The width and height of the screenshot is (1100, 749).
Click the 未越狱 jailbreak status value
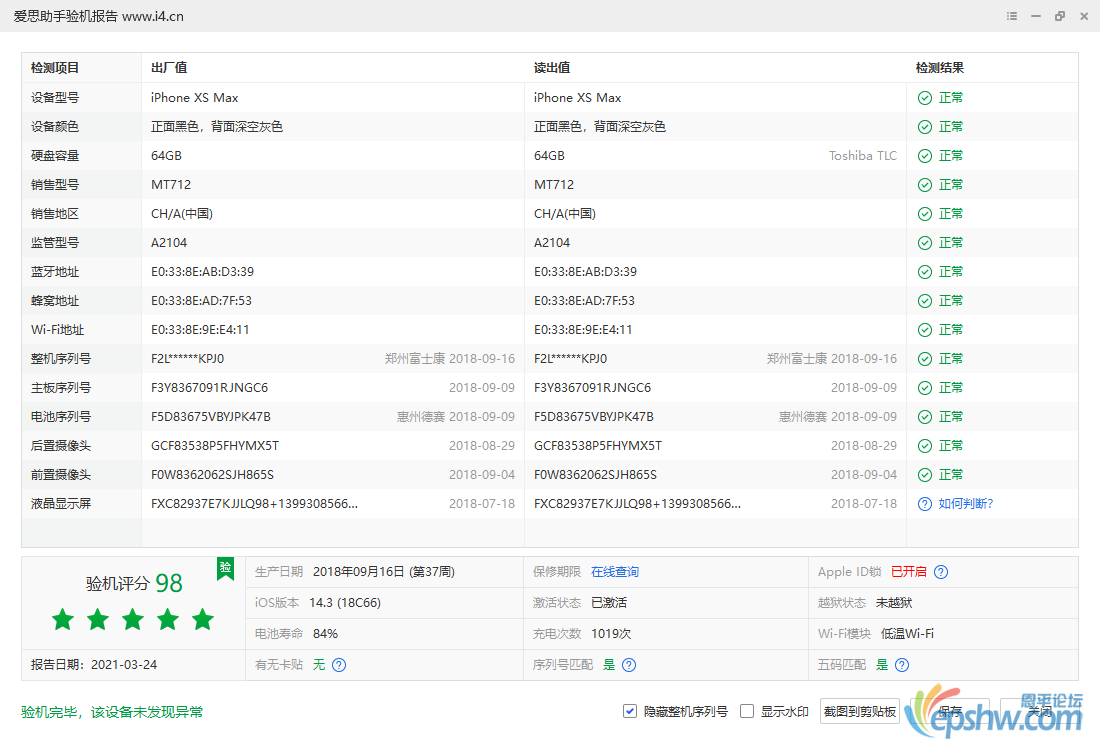[x=894, y=603]
